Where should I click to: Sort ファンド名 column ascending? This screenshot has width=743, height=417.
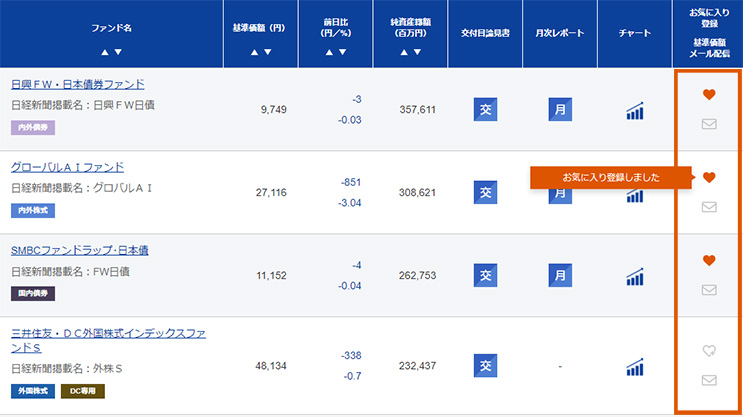pos(104,51)
